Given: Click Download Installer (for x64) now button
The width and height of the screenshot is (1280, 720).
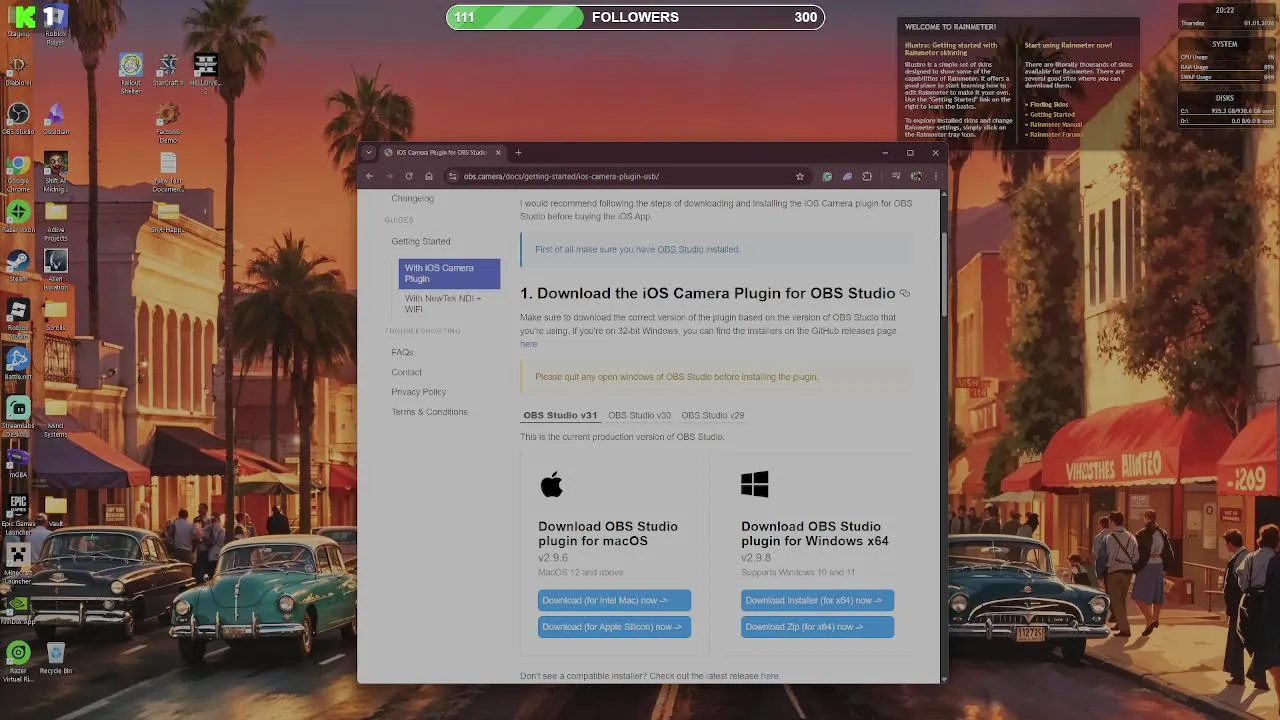Looking at the screenshot, I should click(x=817, y=600).
